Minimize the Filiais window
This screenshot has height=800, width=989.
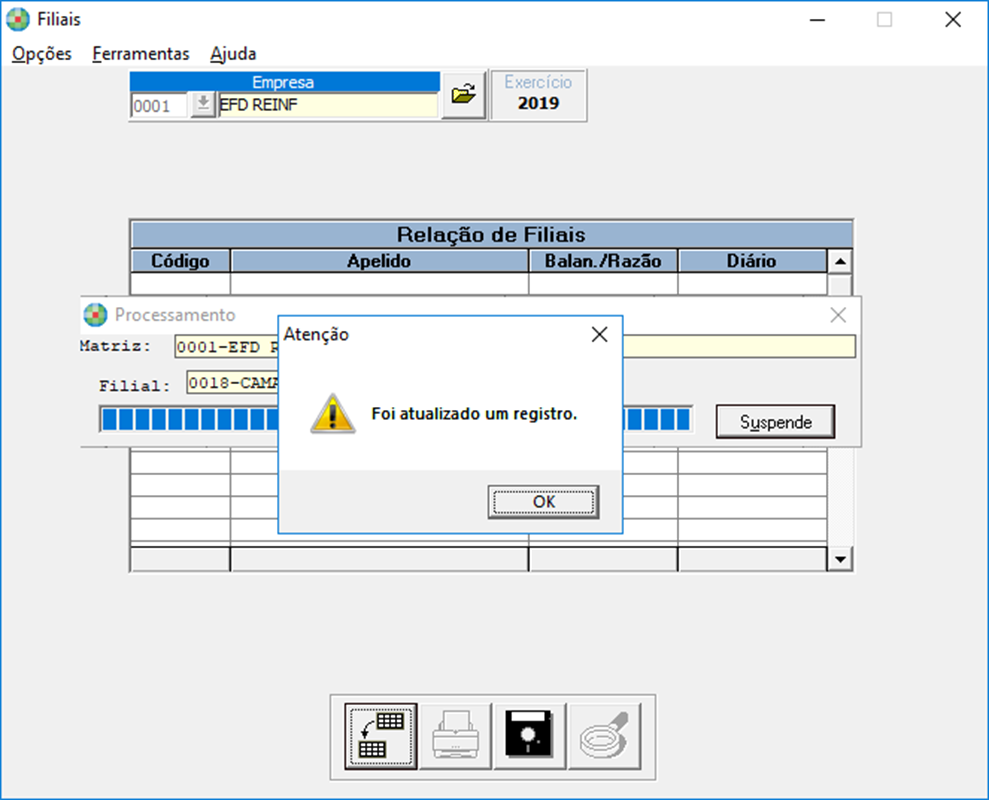[x=817, y=20]
